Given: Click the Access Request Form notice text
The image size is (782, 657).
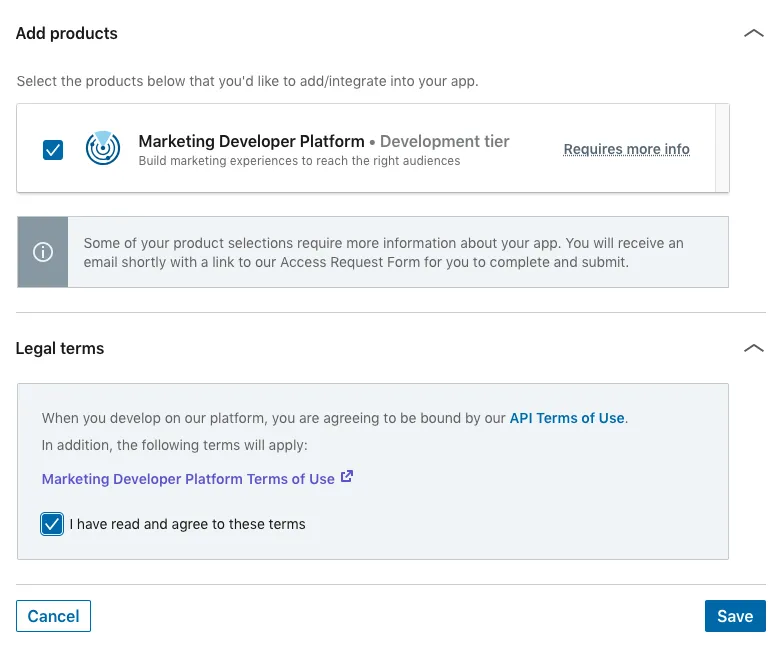Looking at the screenshot, I should 384,253.
